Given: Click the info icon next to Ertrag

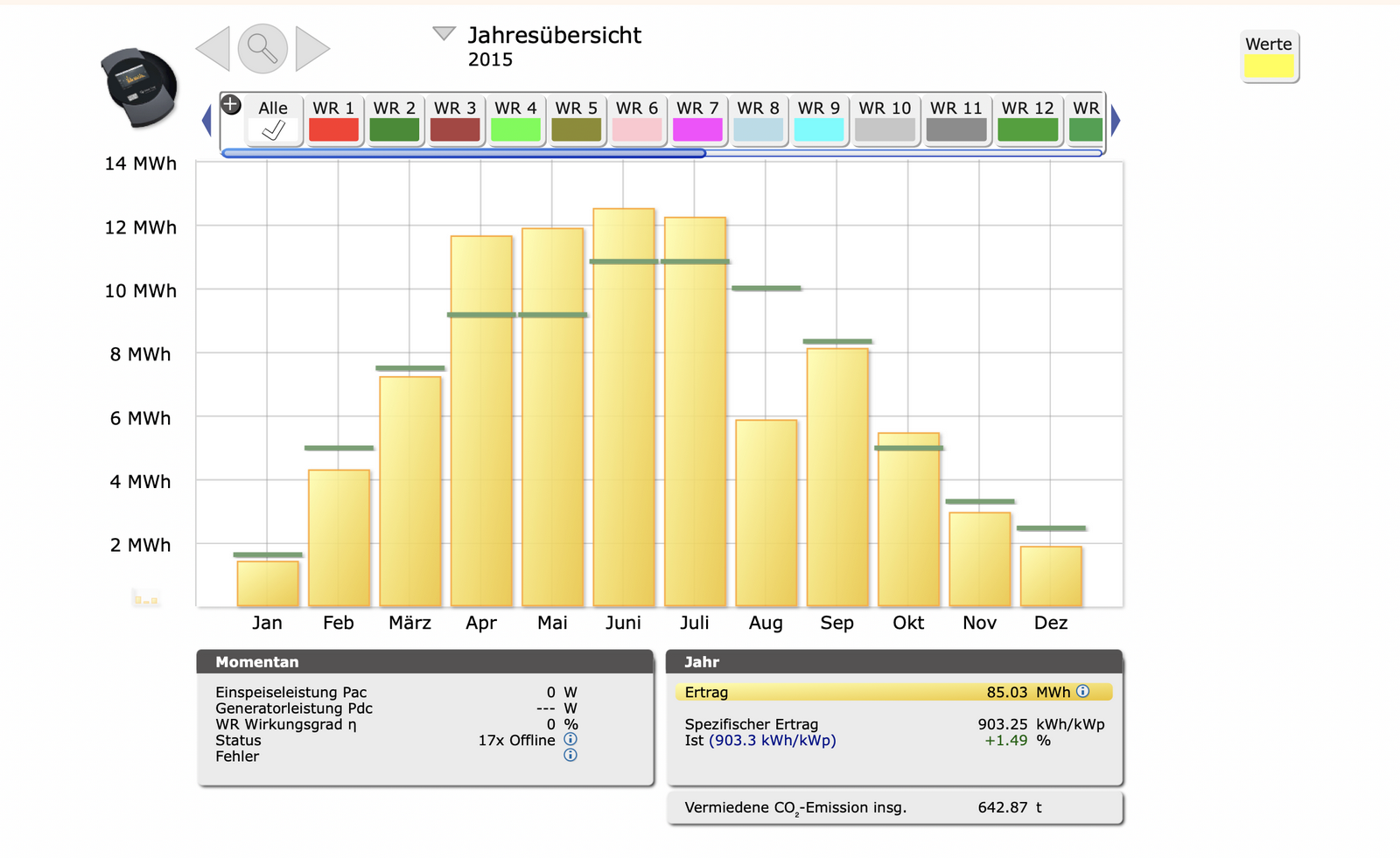Looking at the screenshot, I should [1083, 691].
